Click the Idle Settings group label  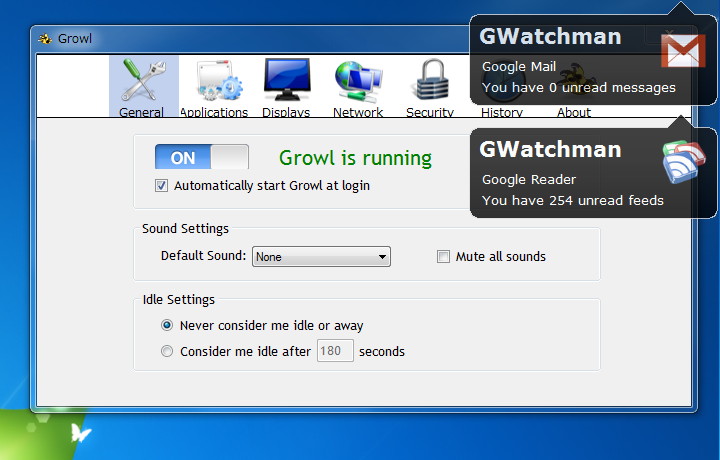tap(179, 299)
